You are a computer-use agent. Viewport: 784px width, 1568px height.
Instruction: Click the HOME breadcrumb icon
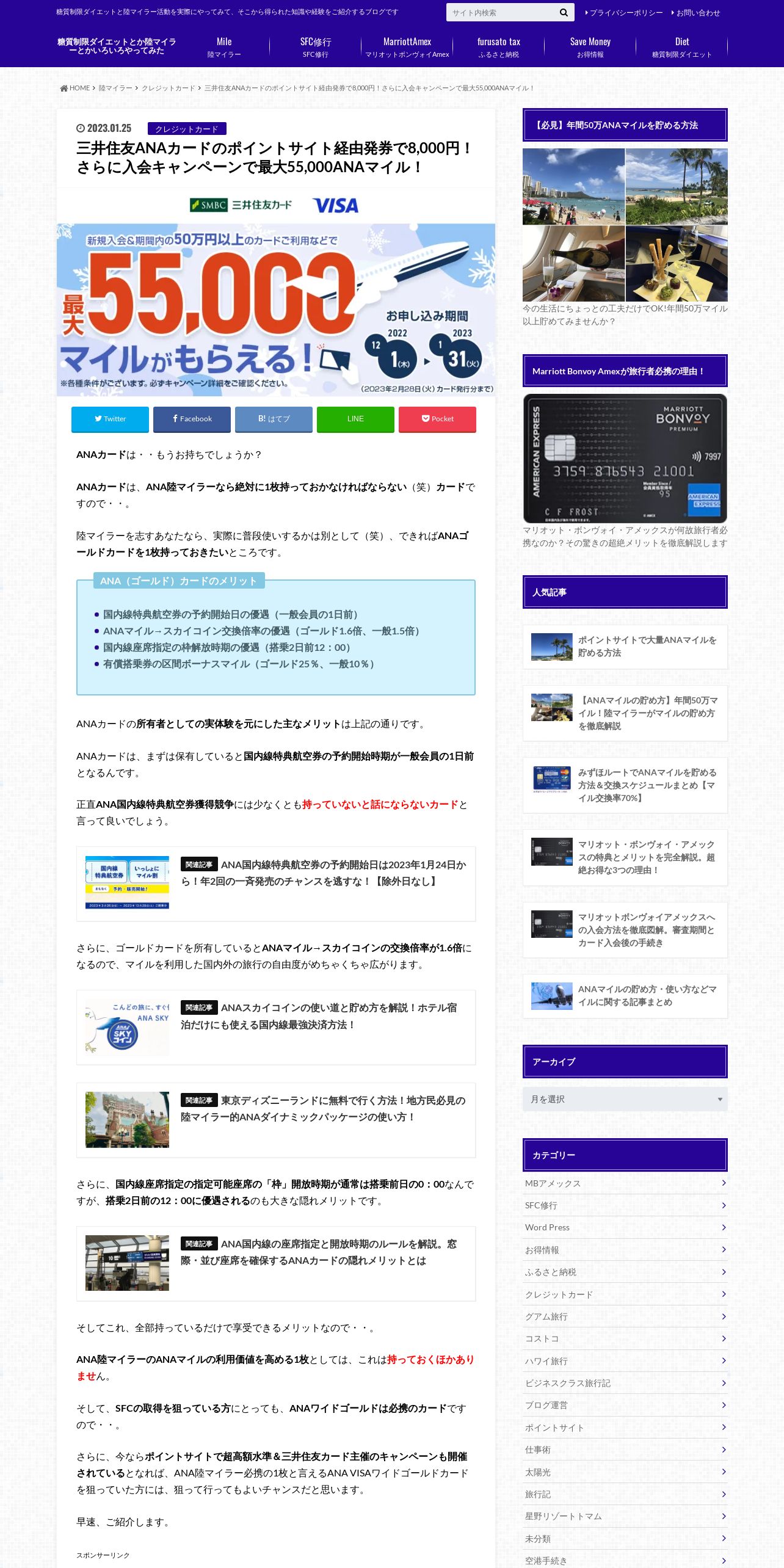click(64, 89)
